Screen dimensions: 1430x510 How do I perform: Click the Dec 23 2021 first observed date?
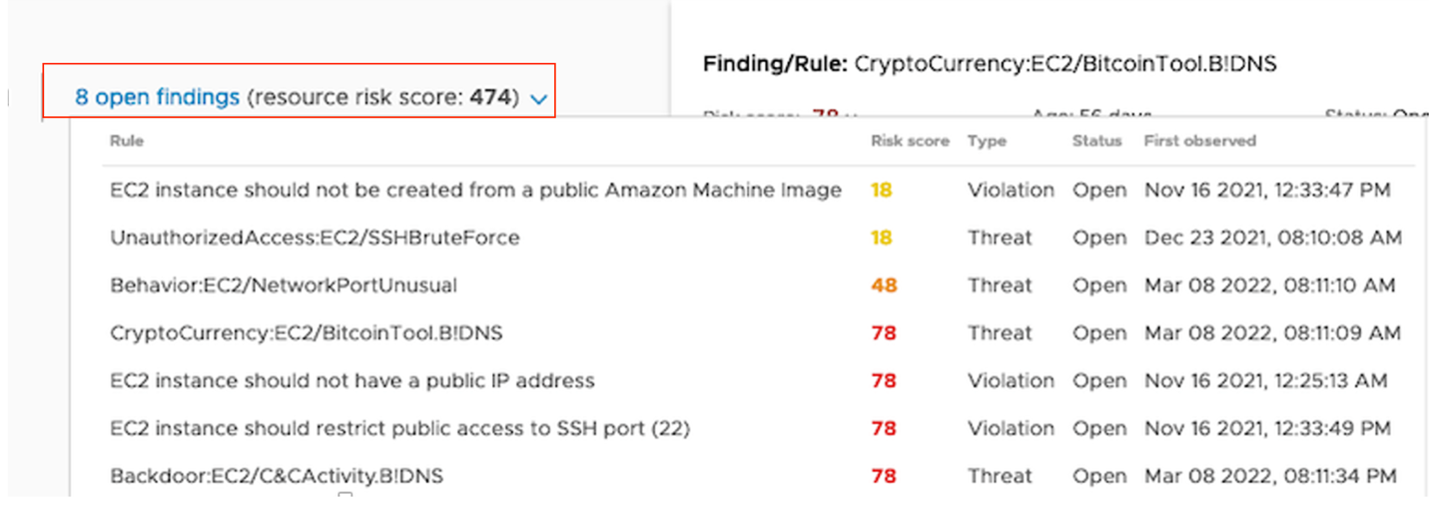point(1272,238)
